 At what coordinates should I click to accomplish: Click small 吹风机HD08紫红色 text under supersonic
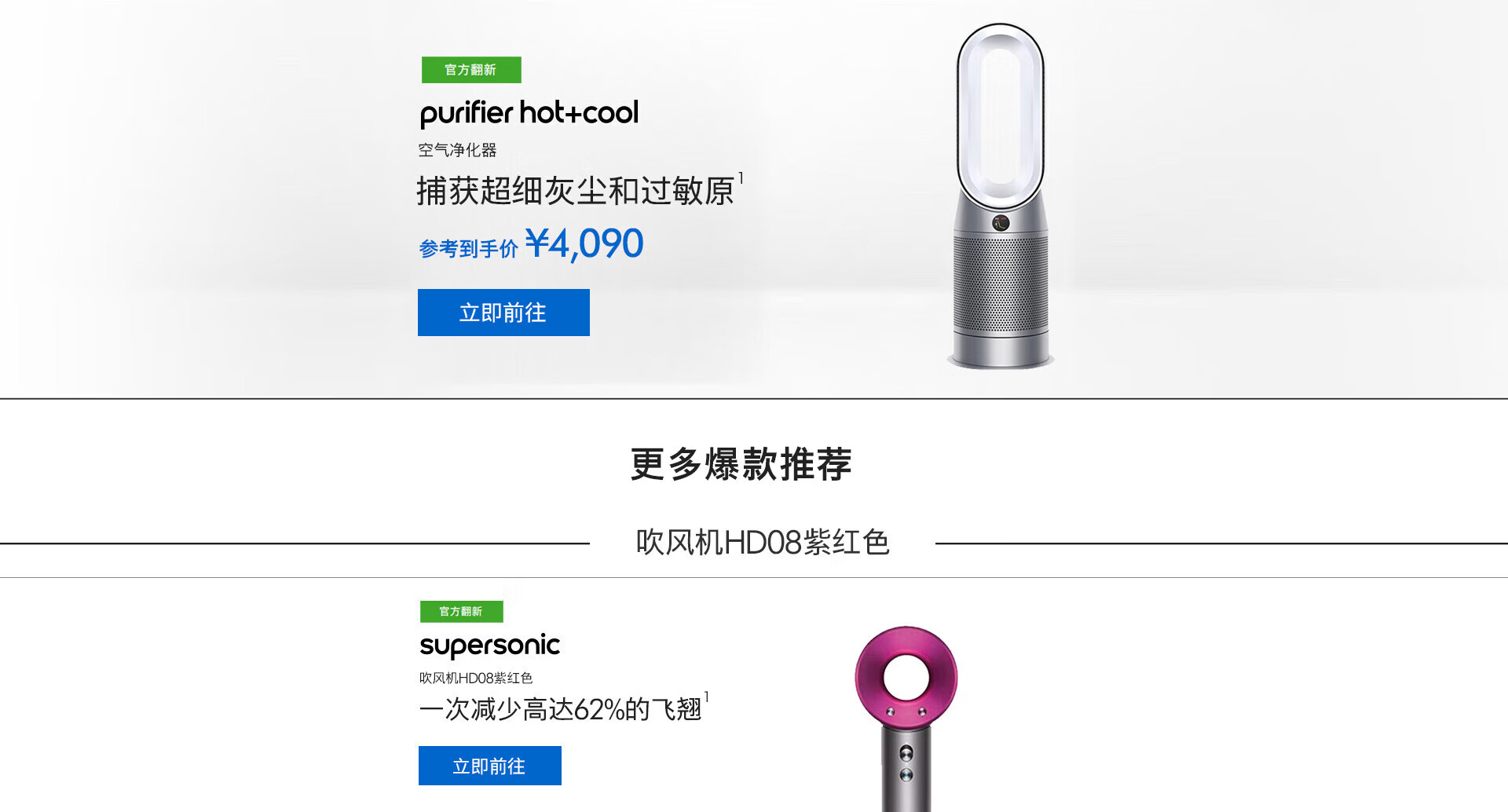pyautogui.click(x=476, y=678)
